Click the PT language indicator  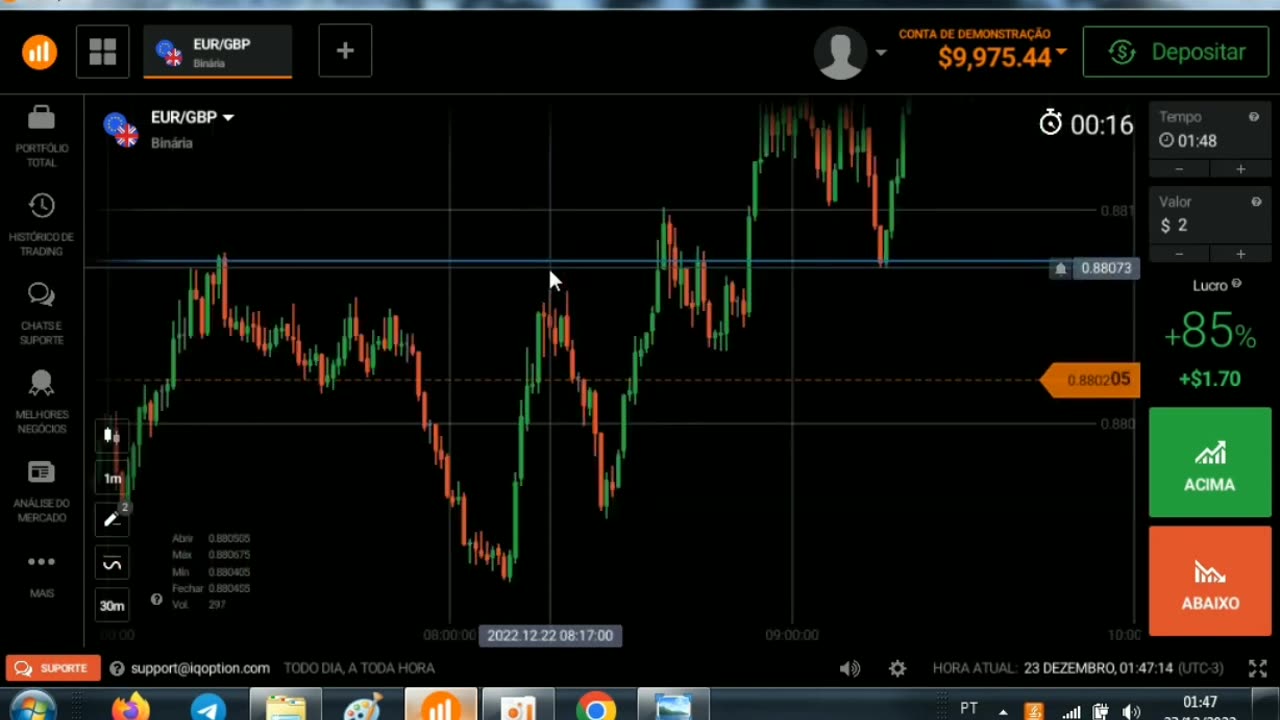pos(968,708)
